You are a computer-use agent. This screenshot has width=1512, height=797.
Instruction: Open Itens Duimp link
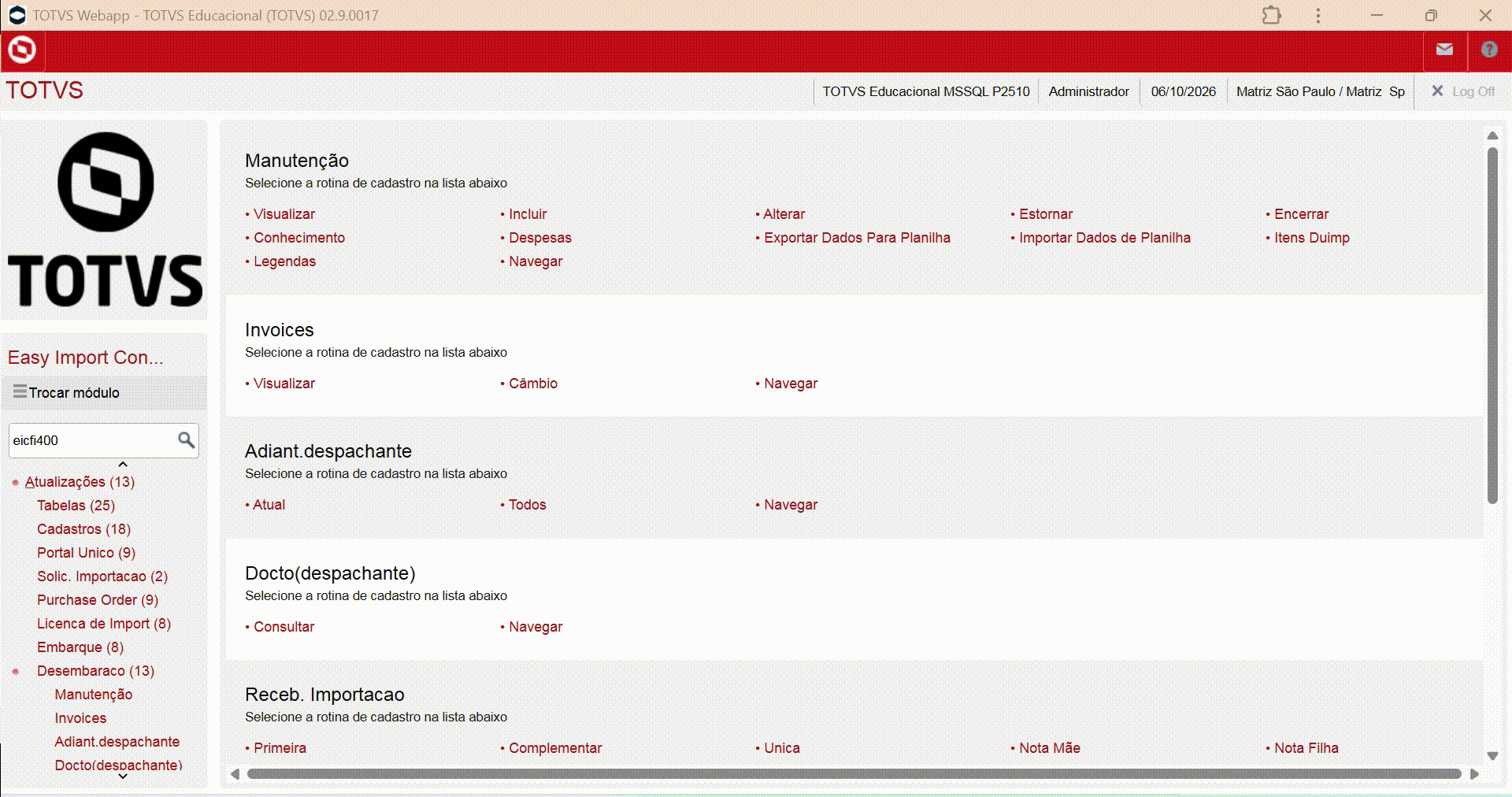[x=1312, y=238]
